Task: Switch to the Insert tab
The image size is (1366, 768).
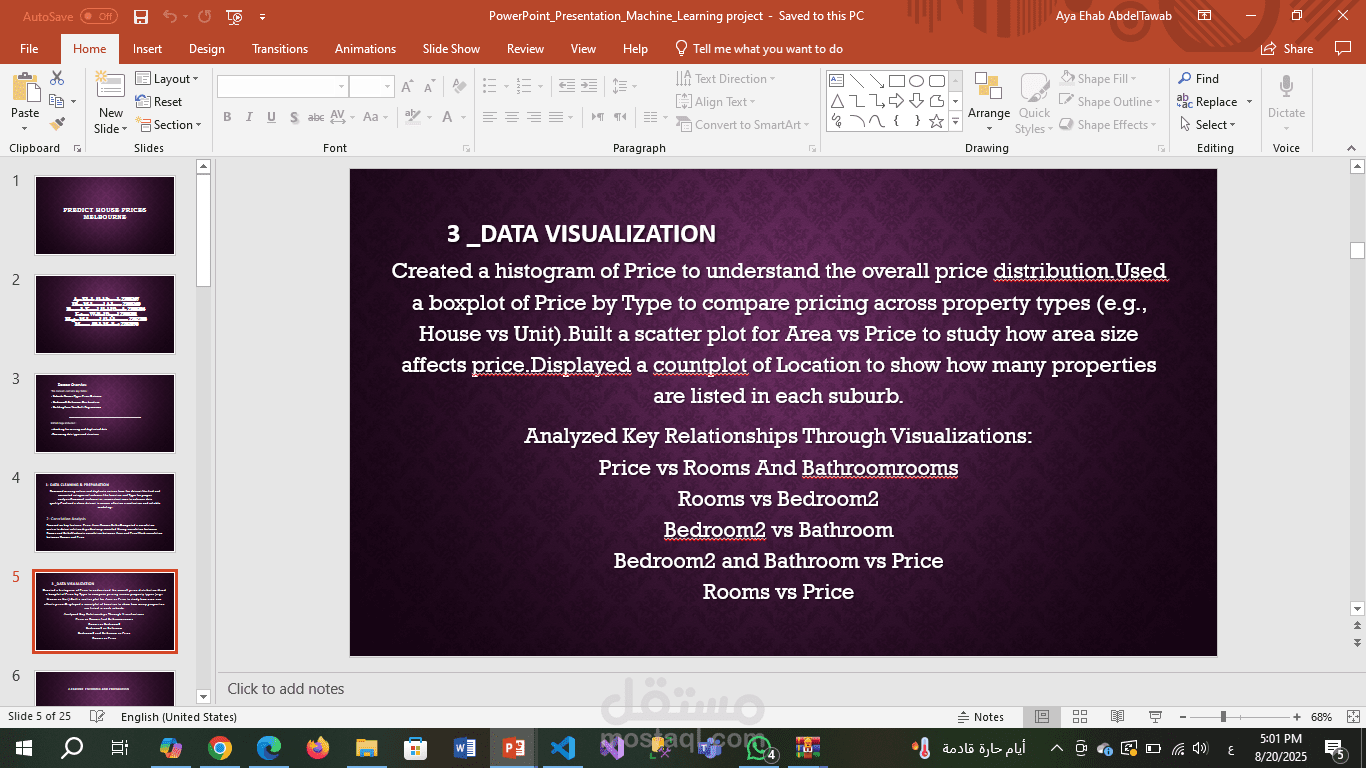Action: pos(147,49)
